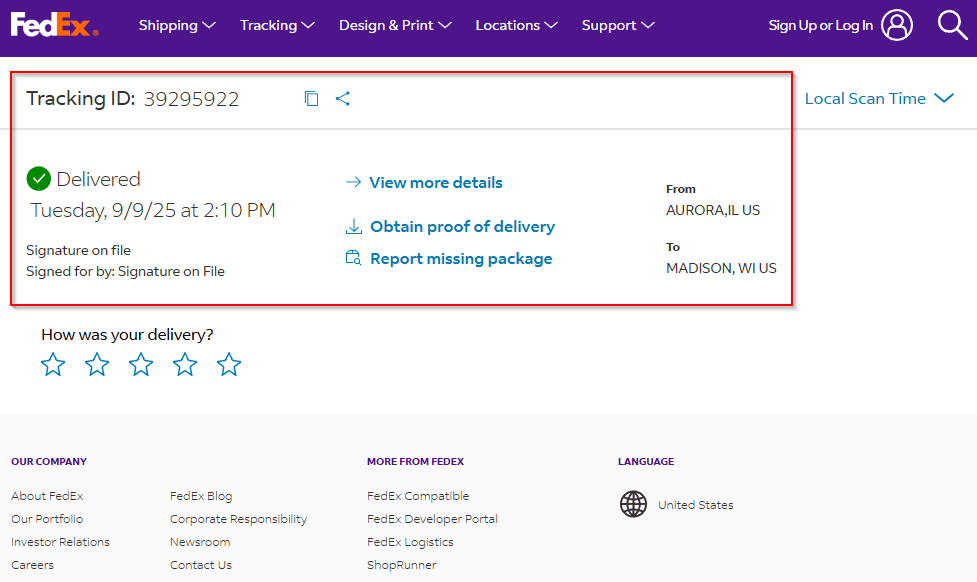The width and height of the screenshot is (977, 582).
Task: Open FedEx Blog link
Action: point(201,496)
